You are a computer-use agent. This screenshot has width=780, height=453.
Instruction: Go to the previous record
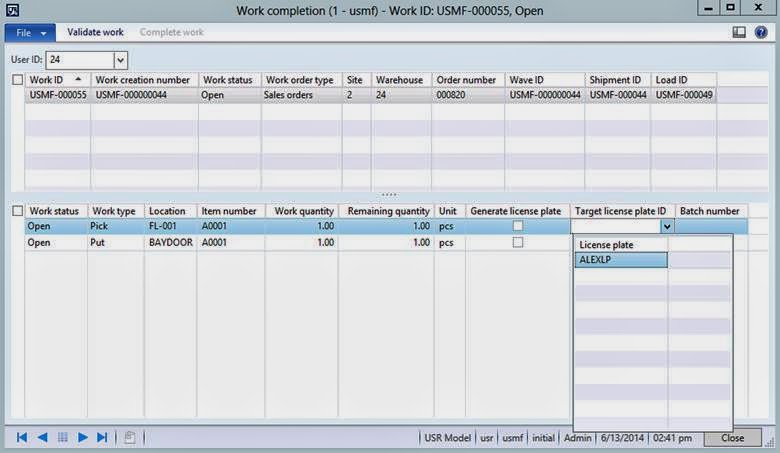click(42, 438)
